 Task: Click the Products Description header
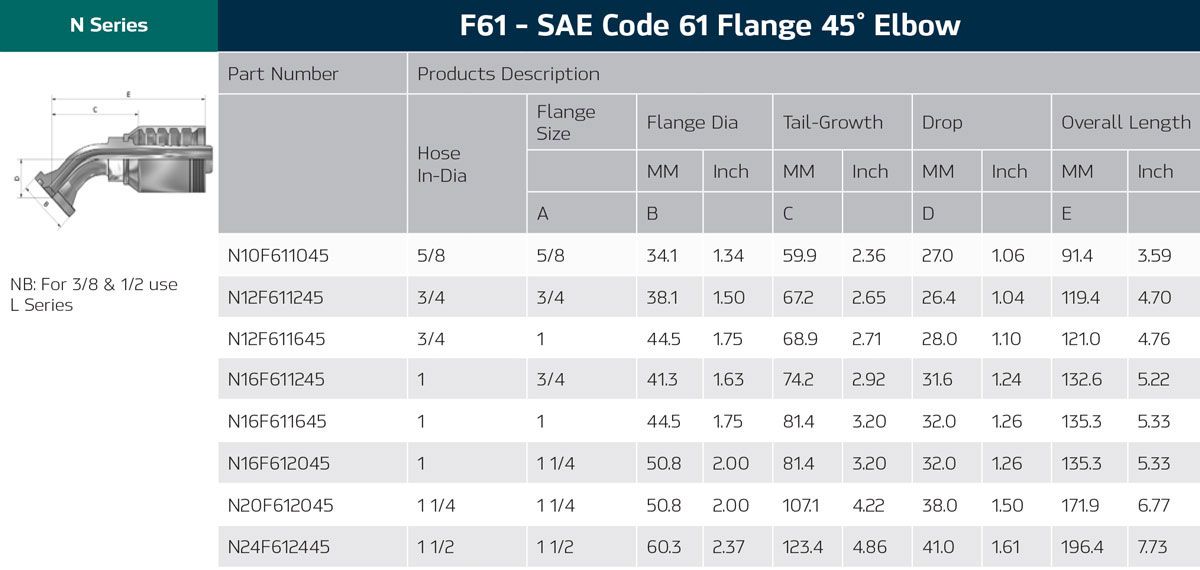point(508,74)
